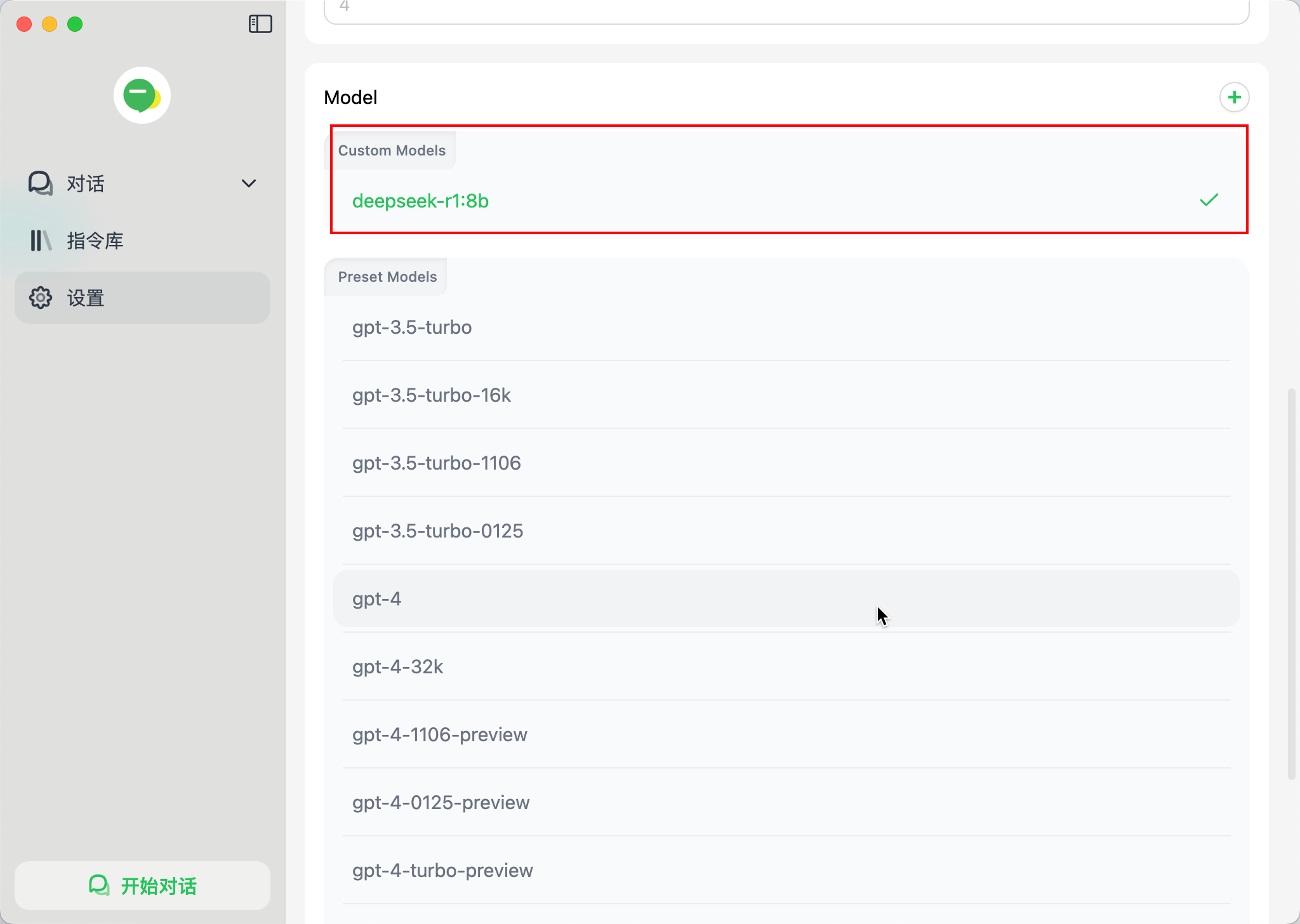
Task: Click the vertical scrollbar on right
Action: [x=1290, y=584]
